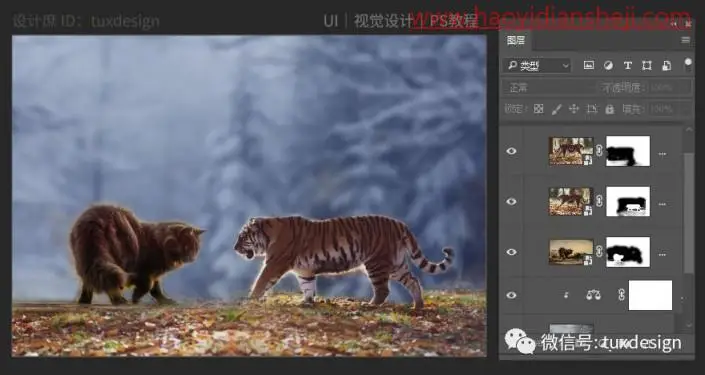705x375 pixels.
Task: Select the cat layer thumbnail
Action: 571,252
